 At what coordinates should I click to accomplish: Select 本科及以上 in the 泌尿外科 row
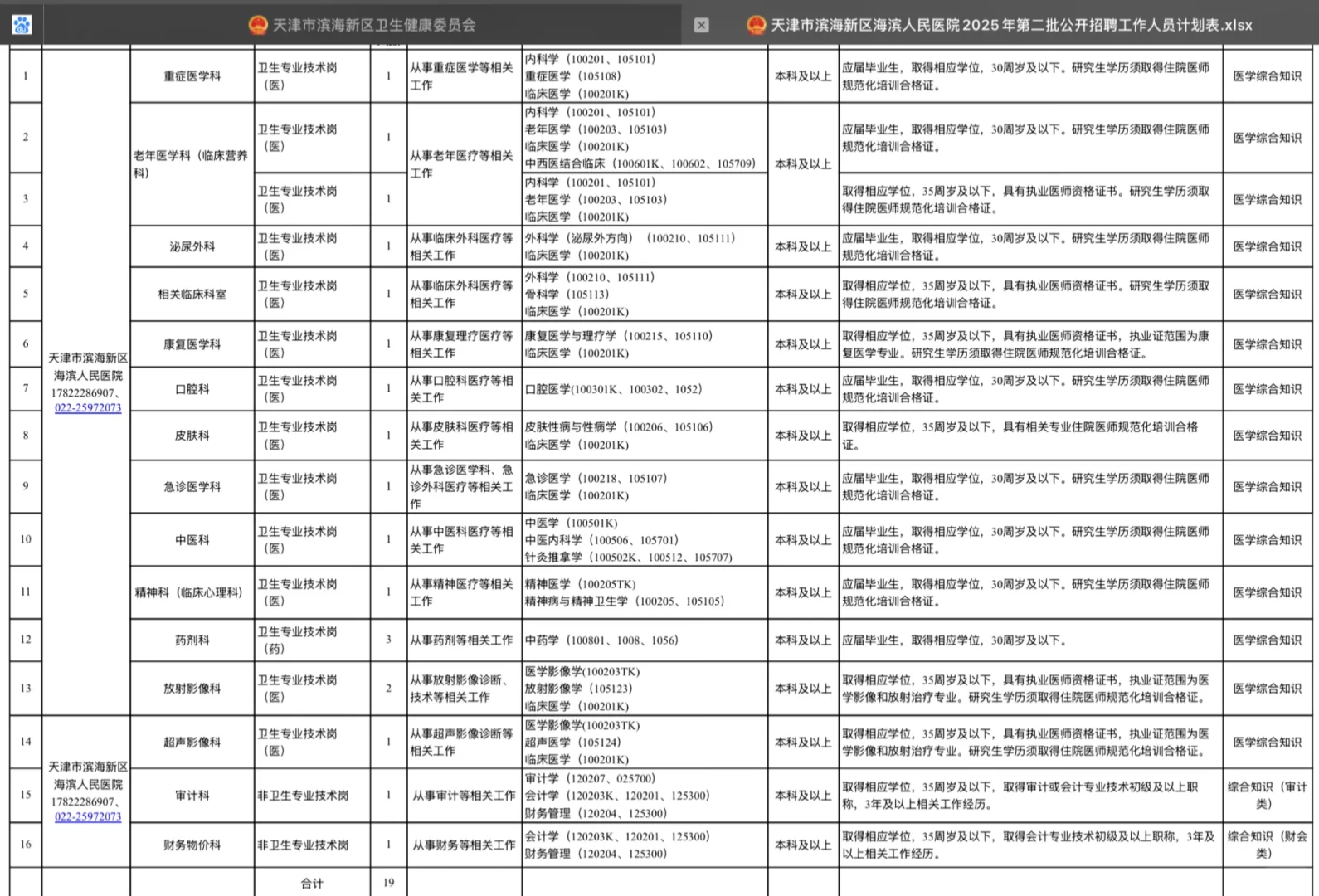(803, 246)
